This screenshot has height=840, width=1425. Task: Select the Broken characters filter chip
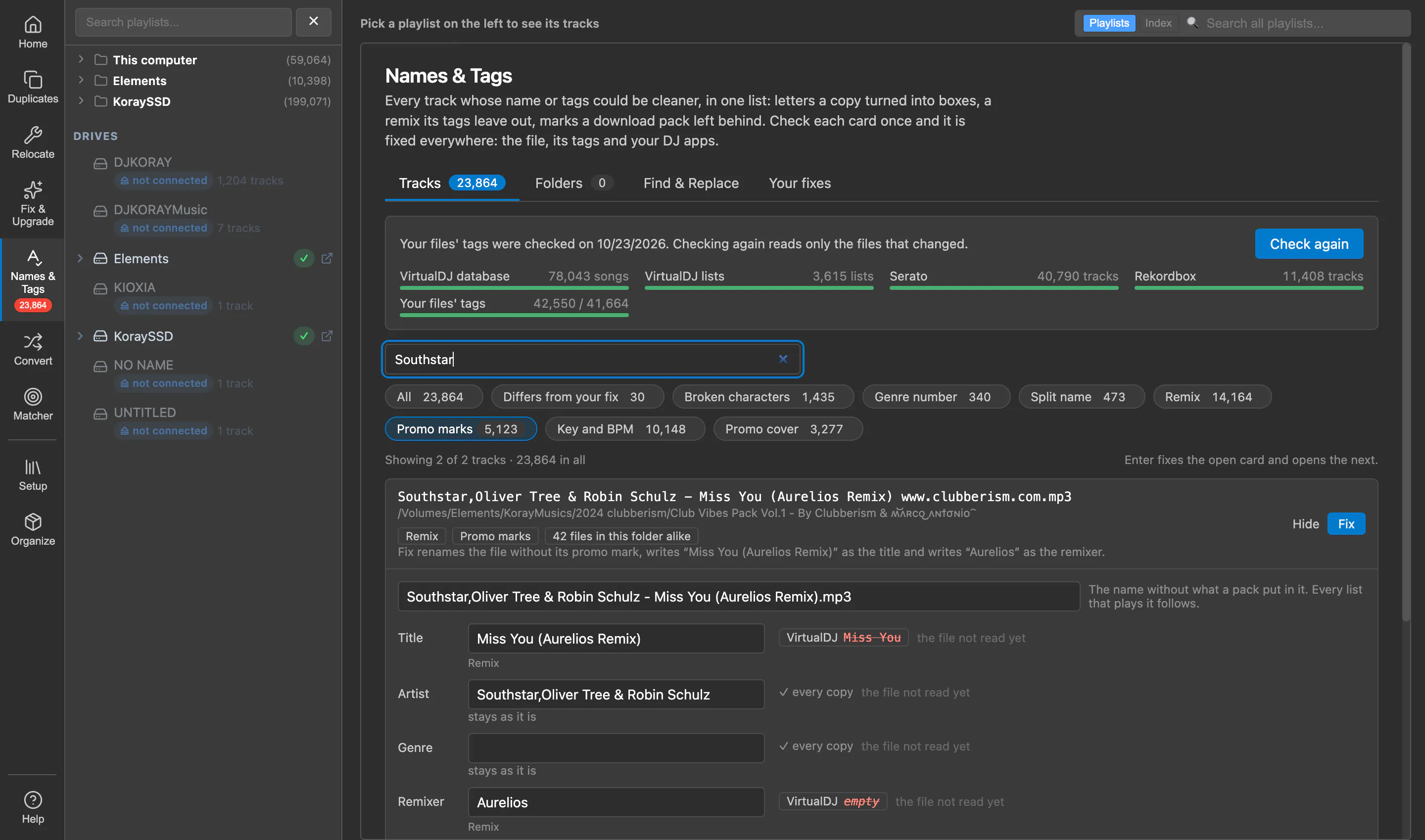pos(763,396)
